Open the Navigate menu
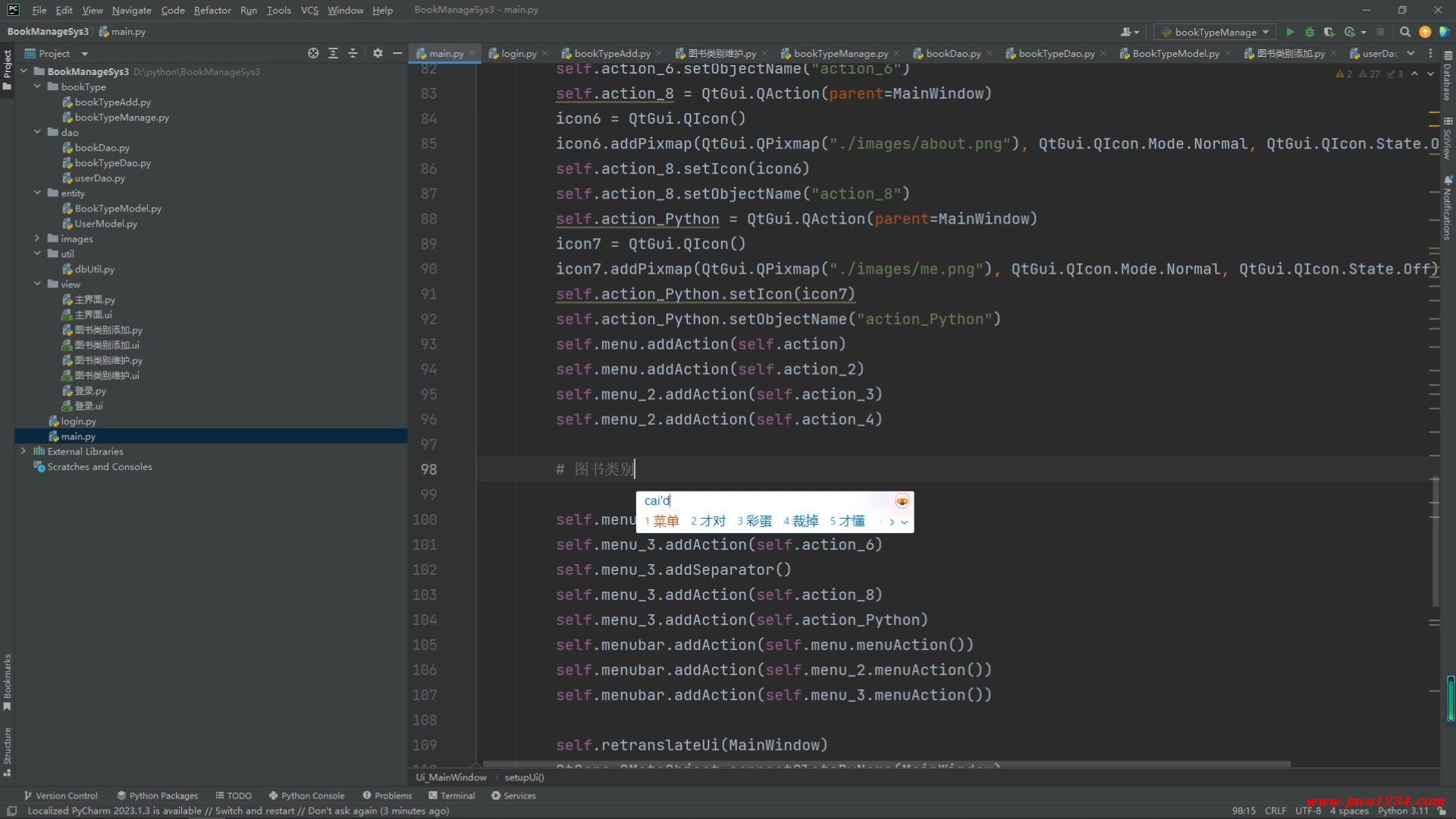 click(131, 10)
